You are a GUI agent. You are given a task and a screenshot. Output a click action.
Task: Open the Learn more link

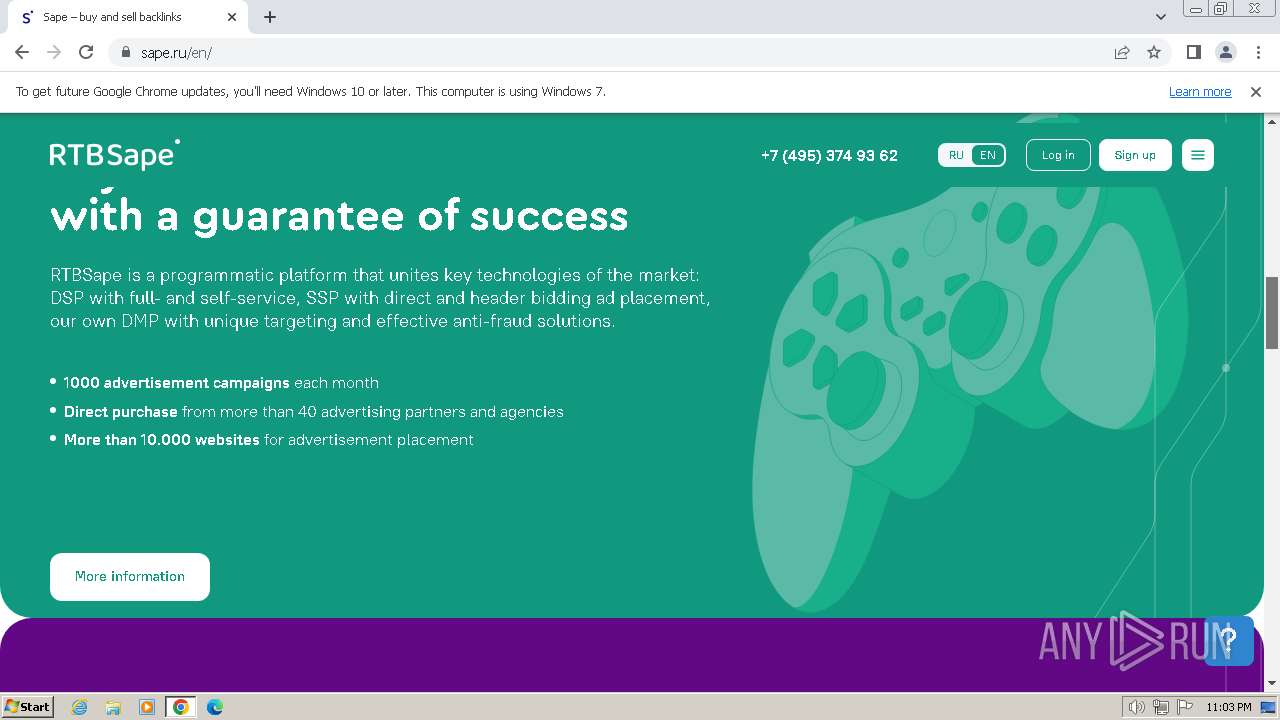pyautogui.click(x=1200, y=91)
